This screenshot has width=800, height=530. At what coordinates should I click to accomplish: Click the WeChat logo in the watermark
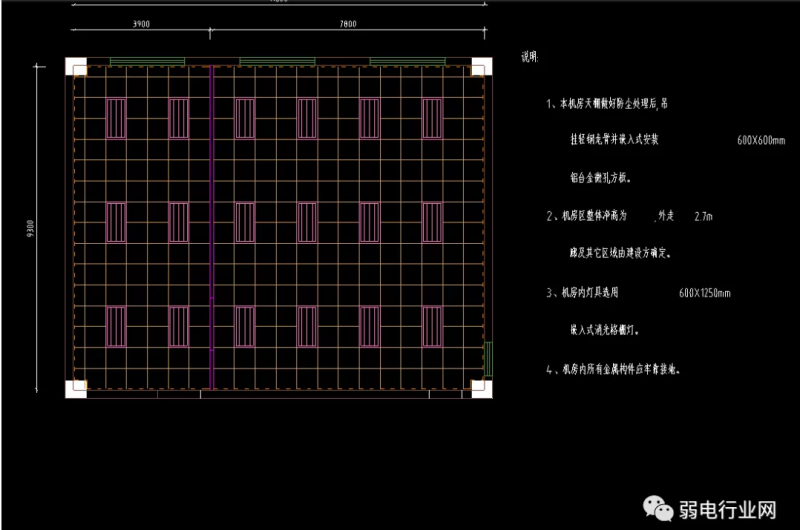point(661,510)
